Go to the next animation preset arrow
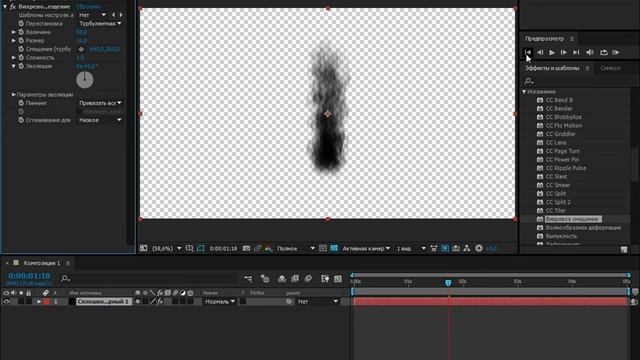Viewport: 640px width, 360px height. pos(121,15)
